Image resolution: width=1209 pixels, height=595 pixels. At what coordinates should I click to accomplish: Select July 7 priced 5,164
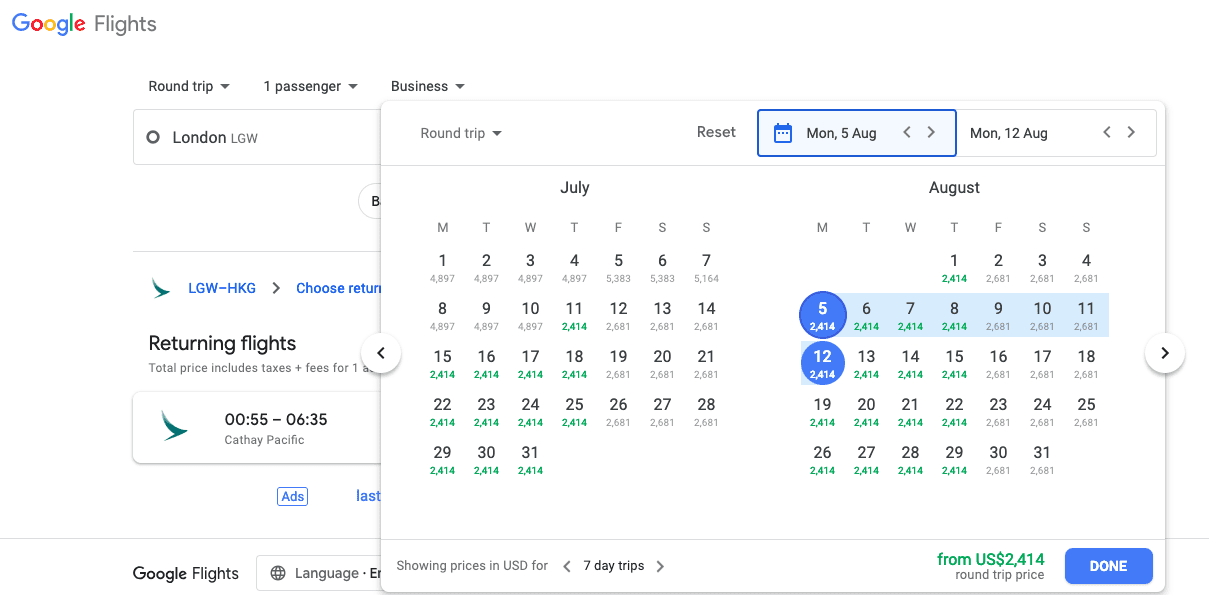[706, 267]
